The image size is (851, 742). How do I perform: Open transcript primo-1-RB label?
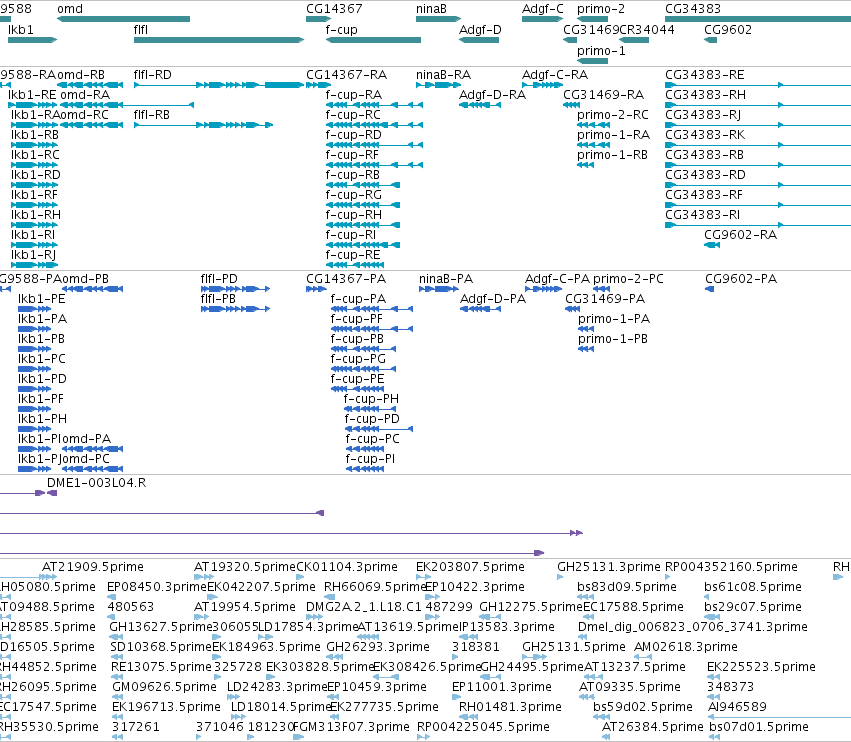pos(612,155)
